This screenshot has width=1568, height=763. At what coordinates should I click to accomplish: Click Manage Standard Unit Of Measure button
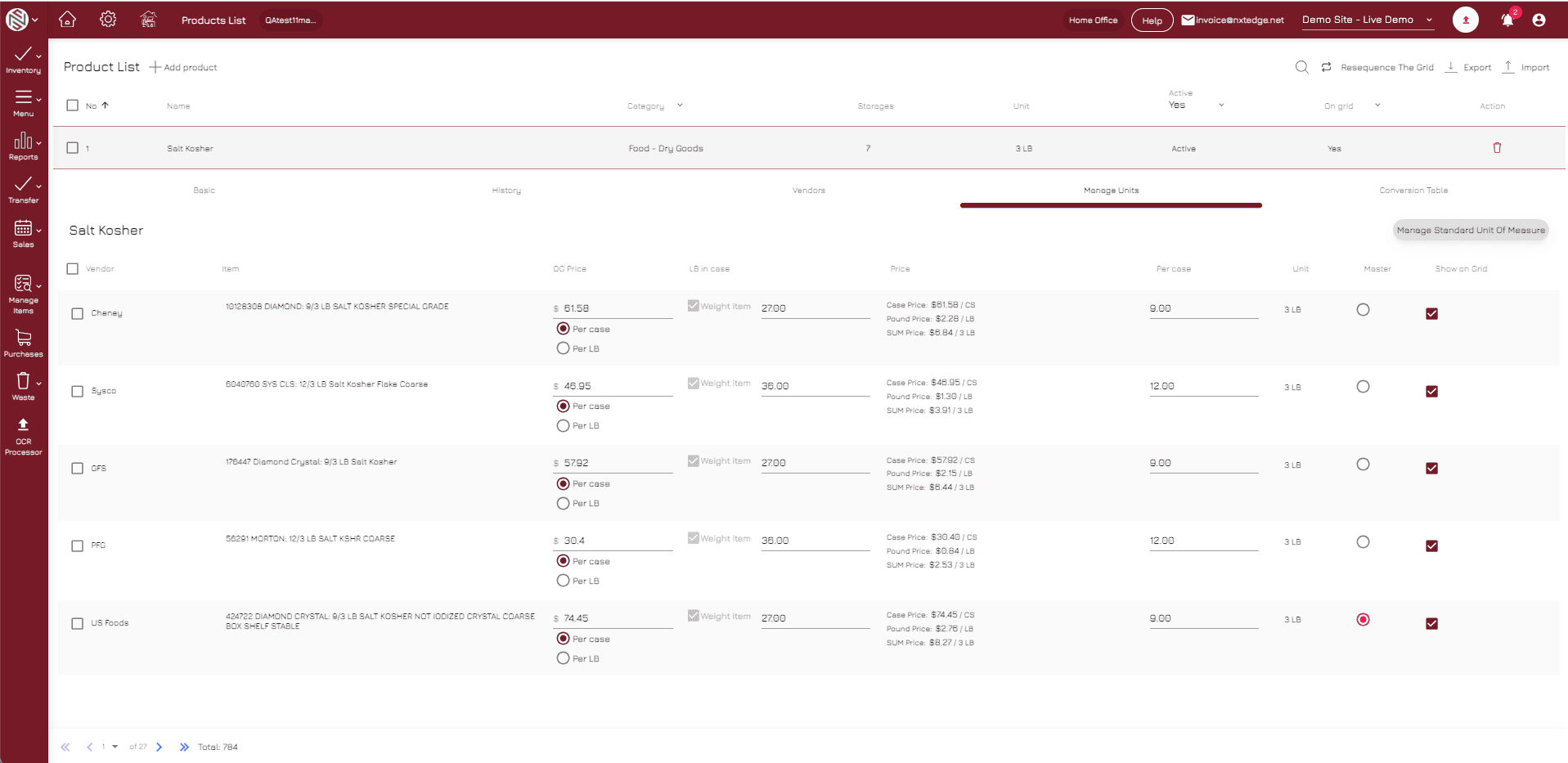(1471, 231)
